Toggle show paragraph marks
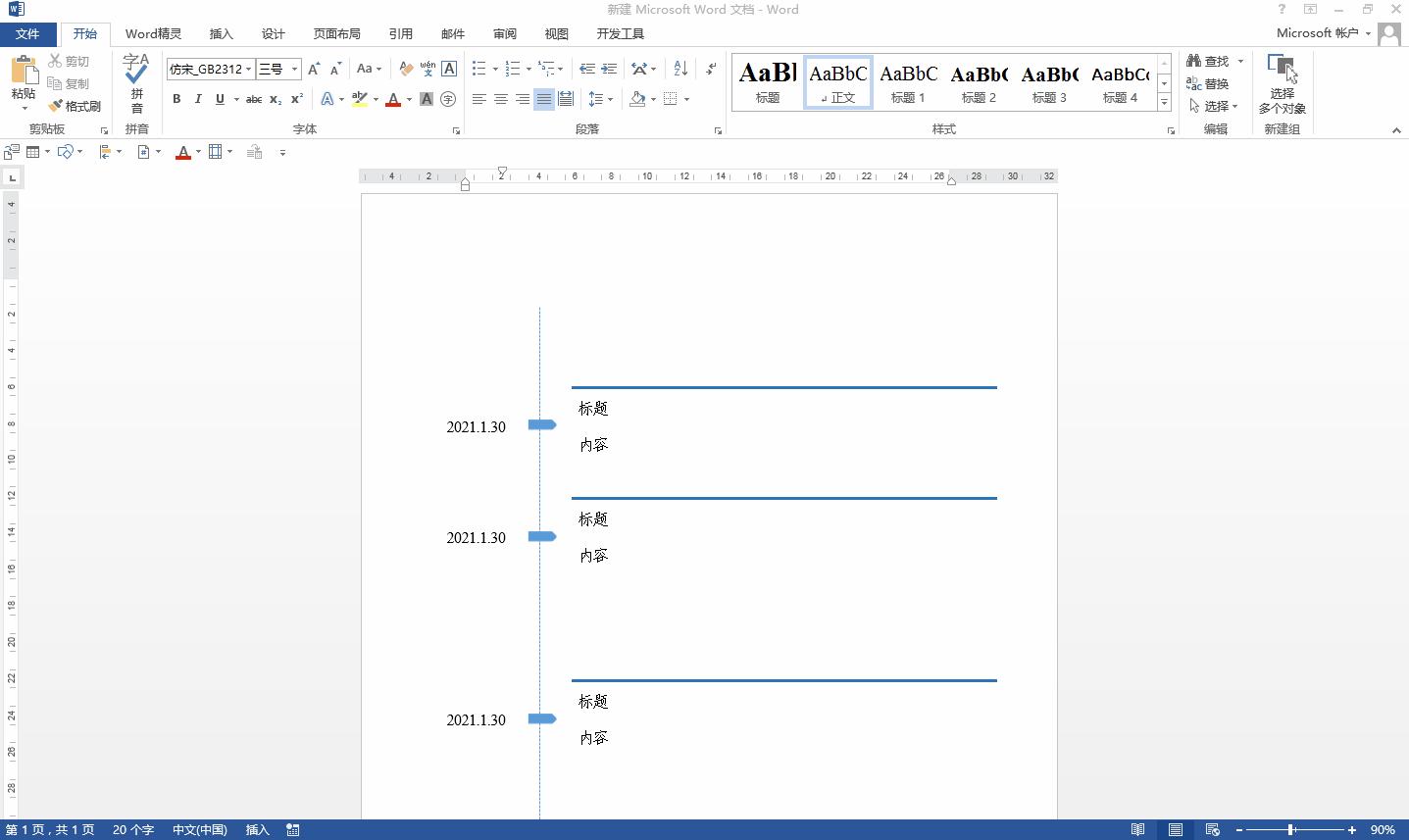 [x=710, y=69]
